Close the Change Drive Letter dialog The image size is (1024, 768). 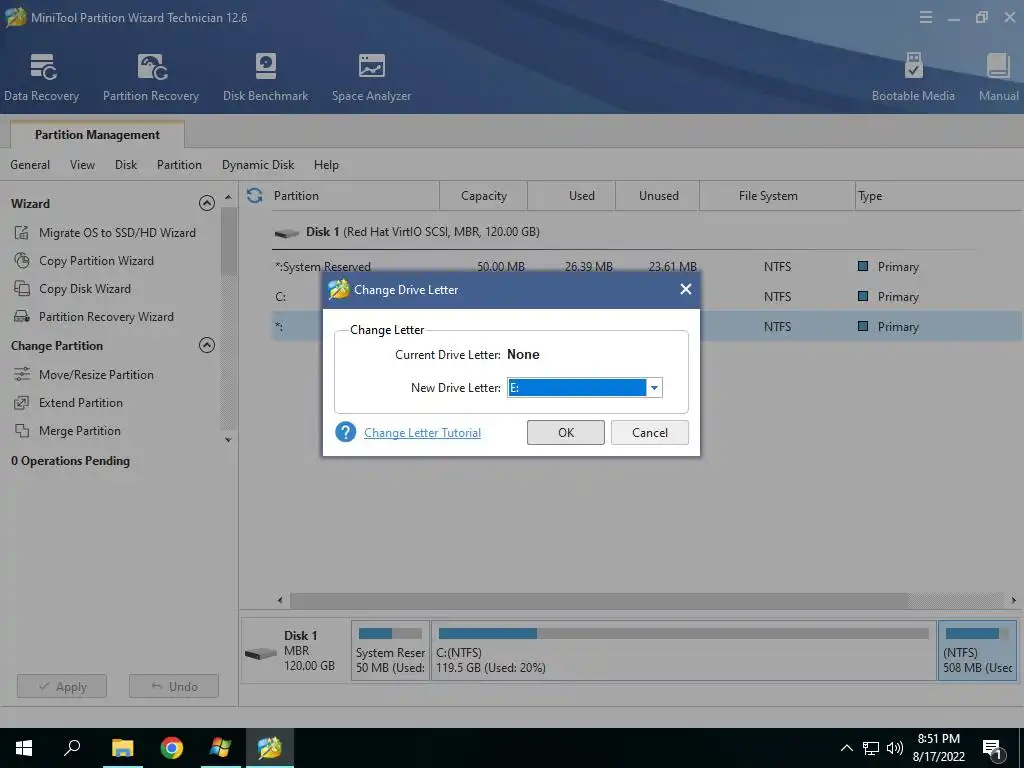pos(686,289)
